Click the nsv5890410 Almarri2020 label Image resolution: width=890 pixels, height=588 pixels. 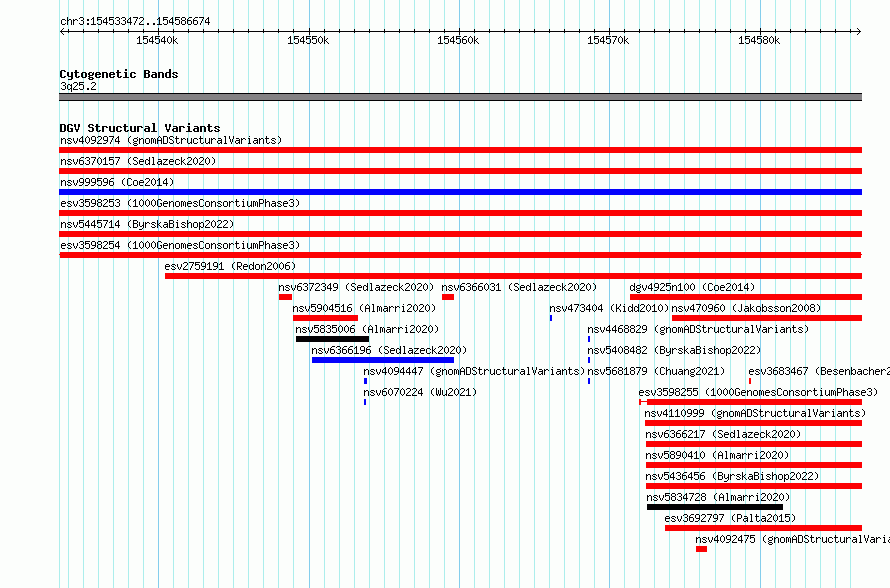[717, 455]
